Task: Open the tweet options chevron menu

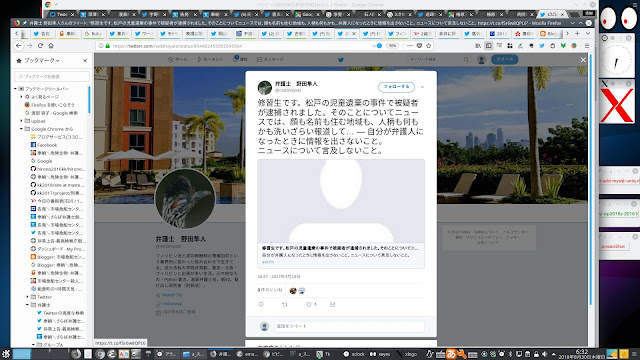Action: point(422,87)
